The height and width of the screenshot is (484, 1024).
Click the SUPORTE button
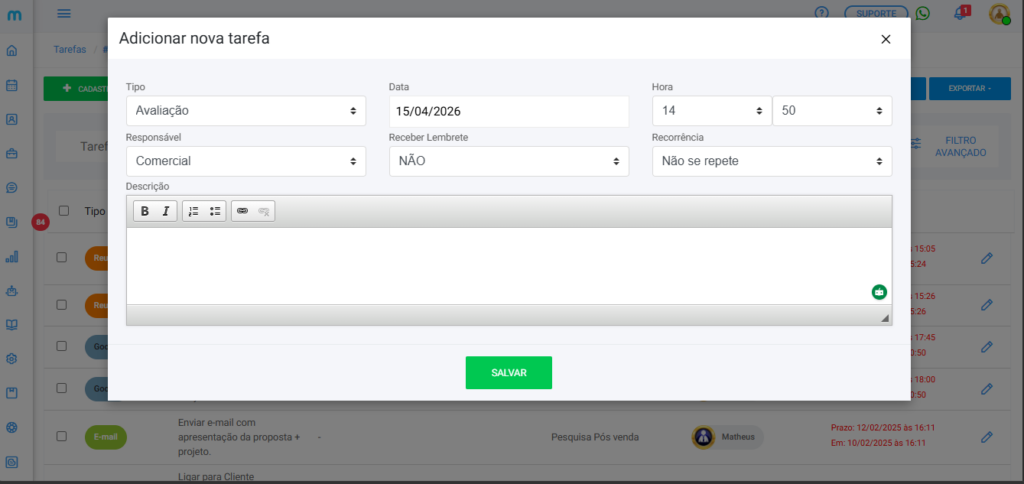876,13
